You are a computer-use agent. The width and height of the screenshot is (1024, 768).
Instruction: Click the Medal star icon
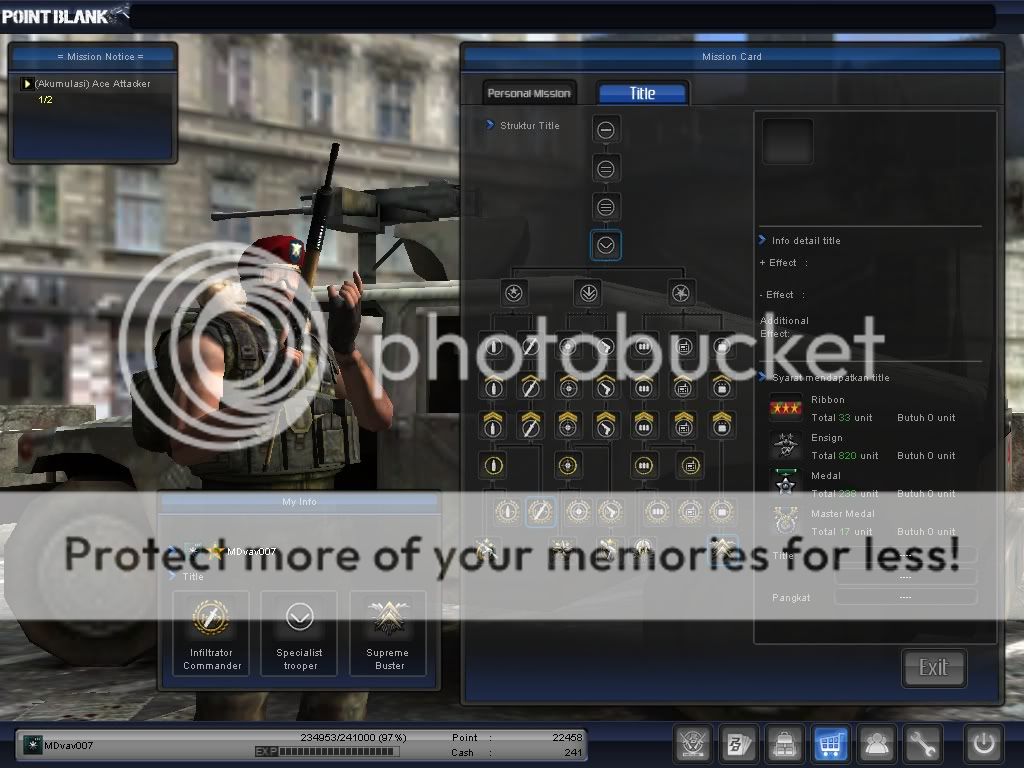(785, 484)
